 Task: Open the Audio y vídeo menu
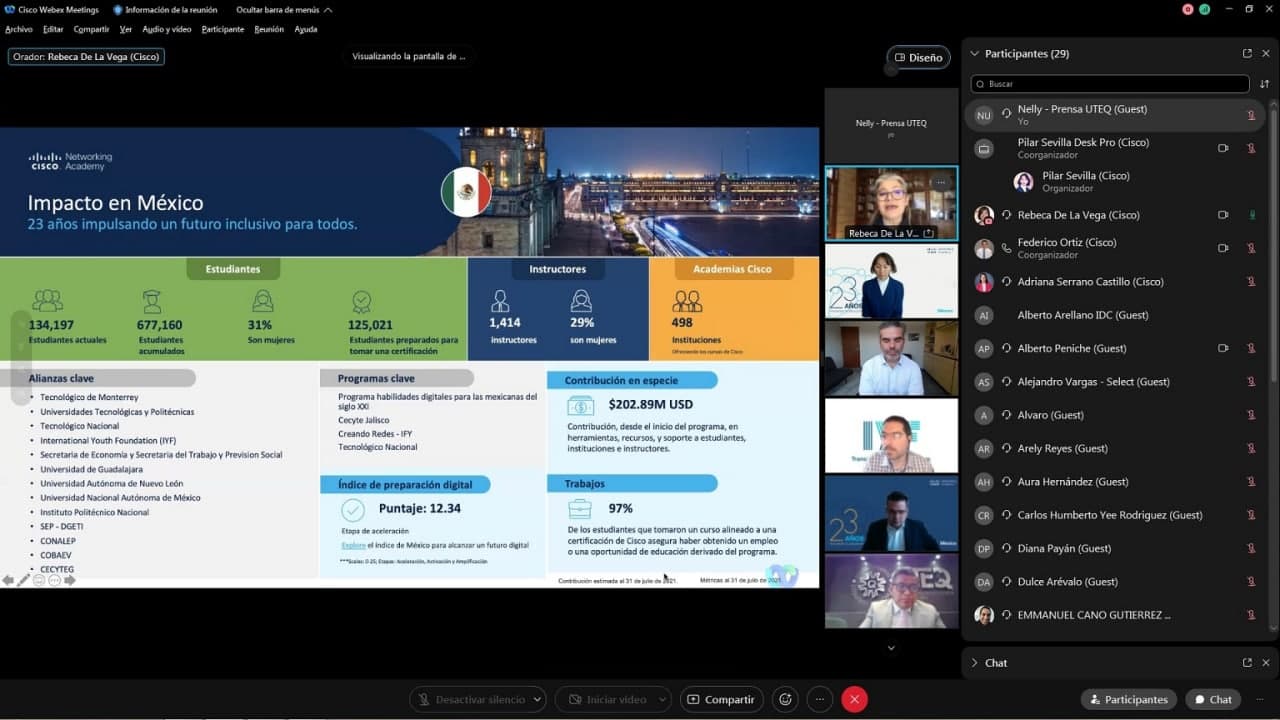pos(167,29)
